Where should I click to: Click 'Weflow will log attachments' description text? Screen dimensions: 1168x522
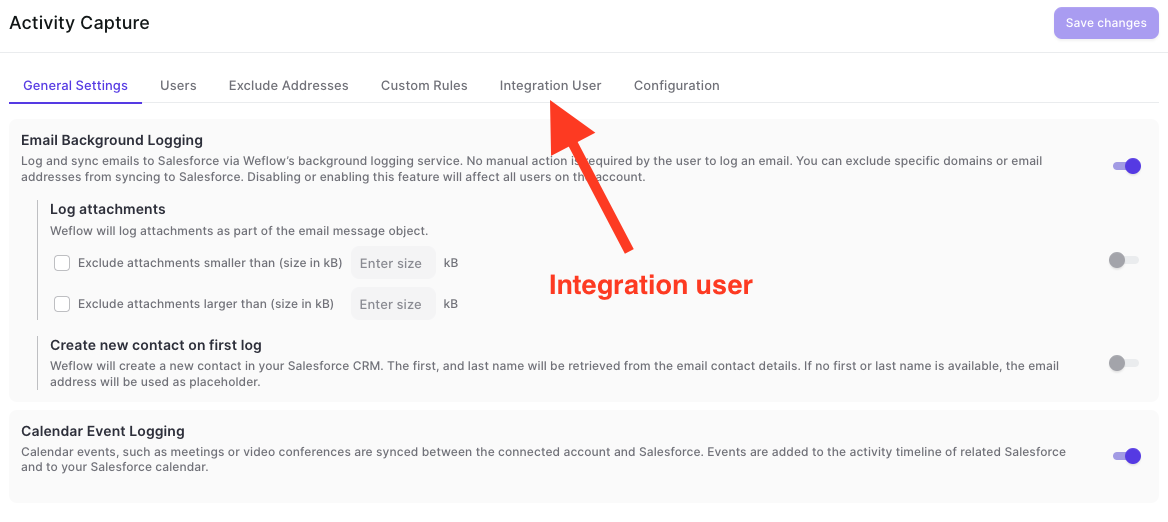point(239,231)
